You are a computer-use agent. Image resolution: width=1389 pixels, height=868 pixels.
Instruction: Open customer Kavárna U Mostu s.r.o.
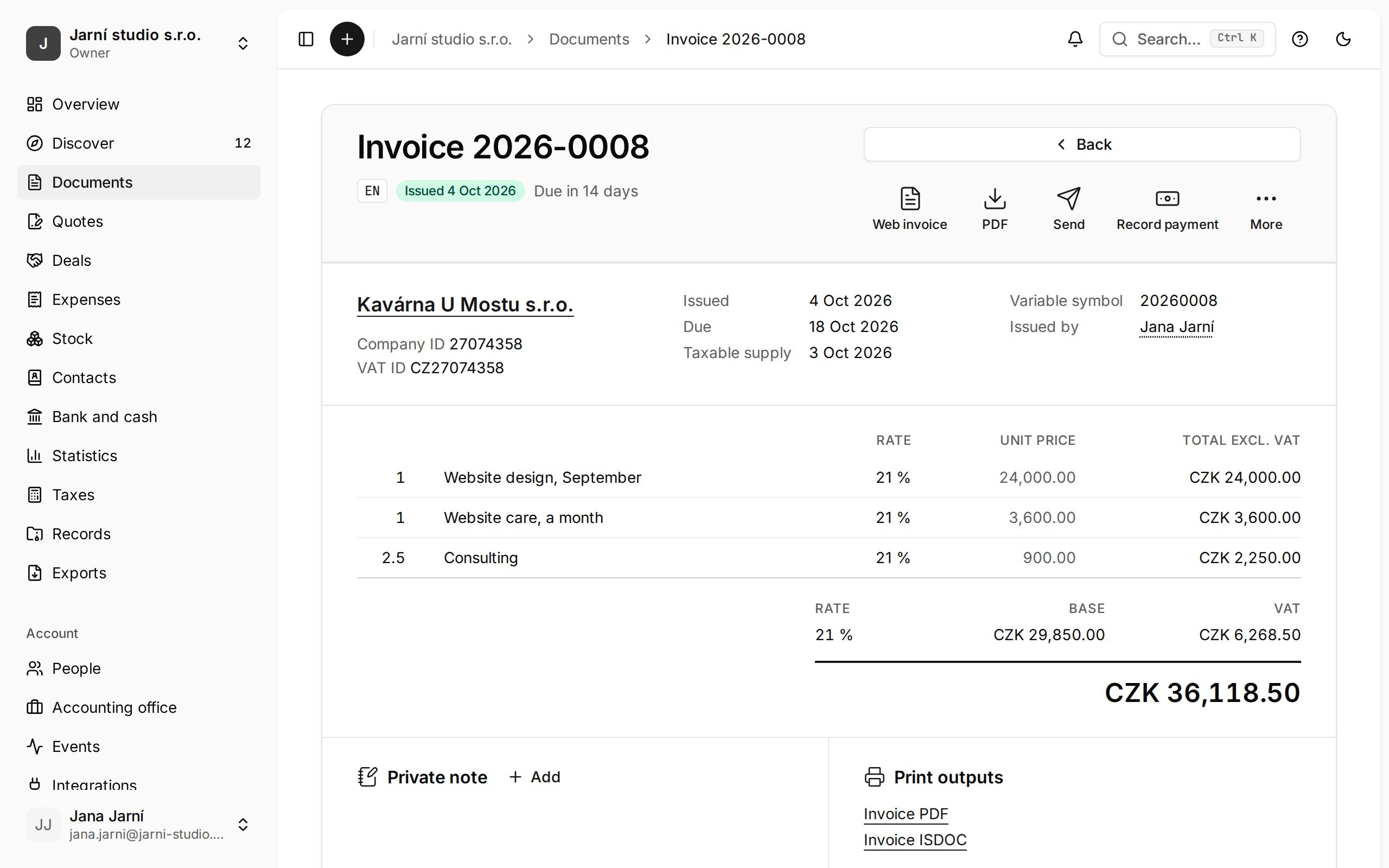click(x=465, y=304)
